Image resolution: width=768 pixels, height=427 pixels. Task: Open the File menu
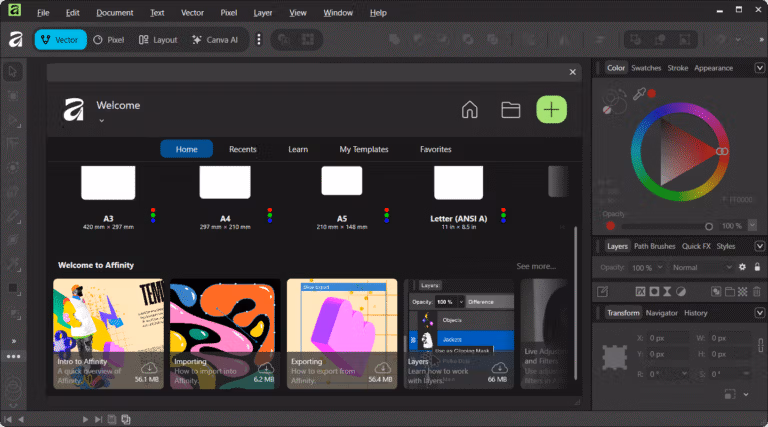[43, 13]
